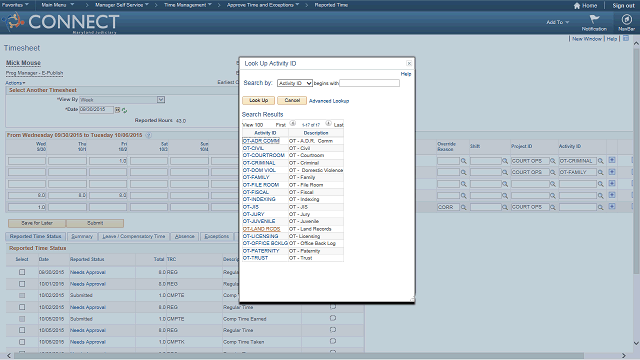Image resolution: width=640 pixels, height=360 pixels.
Task: Click Cancel button in lookup dialog
Action: (292, 100)
